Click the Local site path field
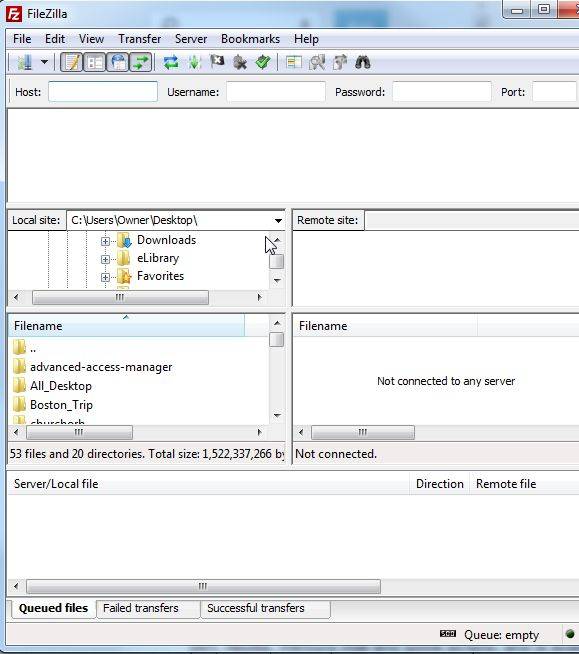579x654 pixels. pos(169,220)
